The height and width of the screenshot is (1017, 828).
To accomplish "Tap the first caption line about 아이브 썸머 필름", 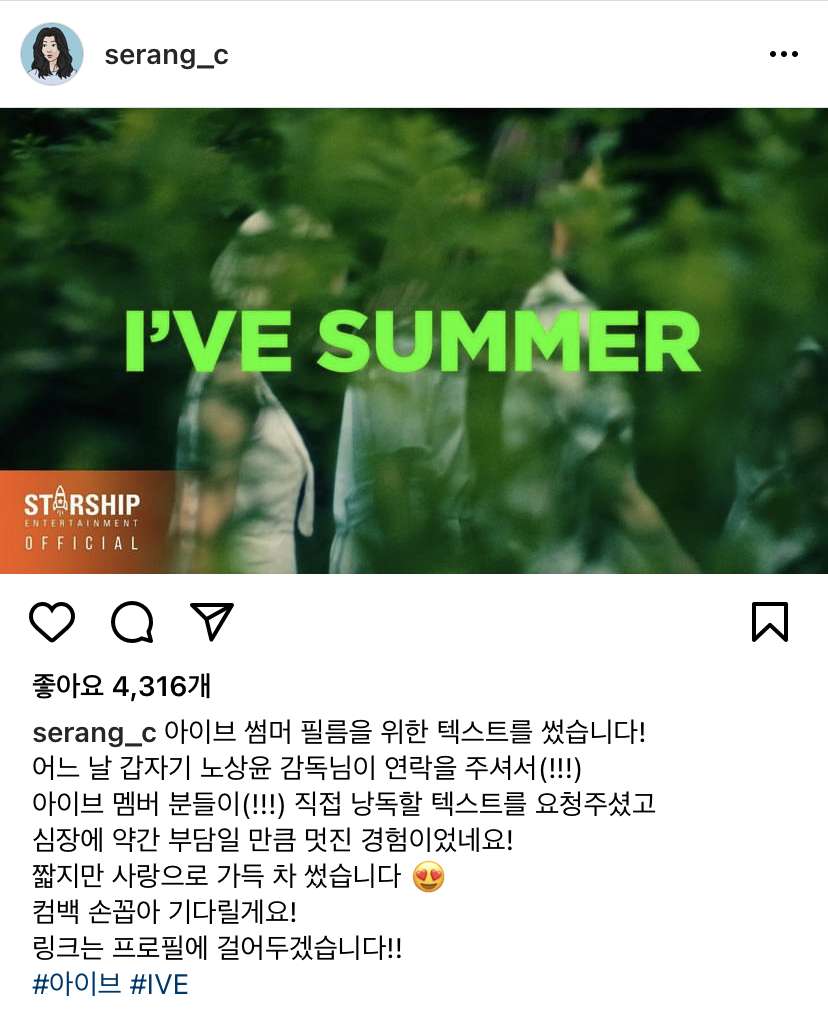I will tap(339, 733).
